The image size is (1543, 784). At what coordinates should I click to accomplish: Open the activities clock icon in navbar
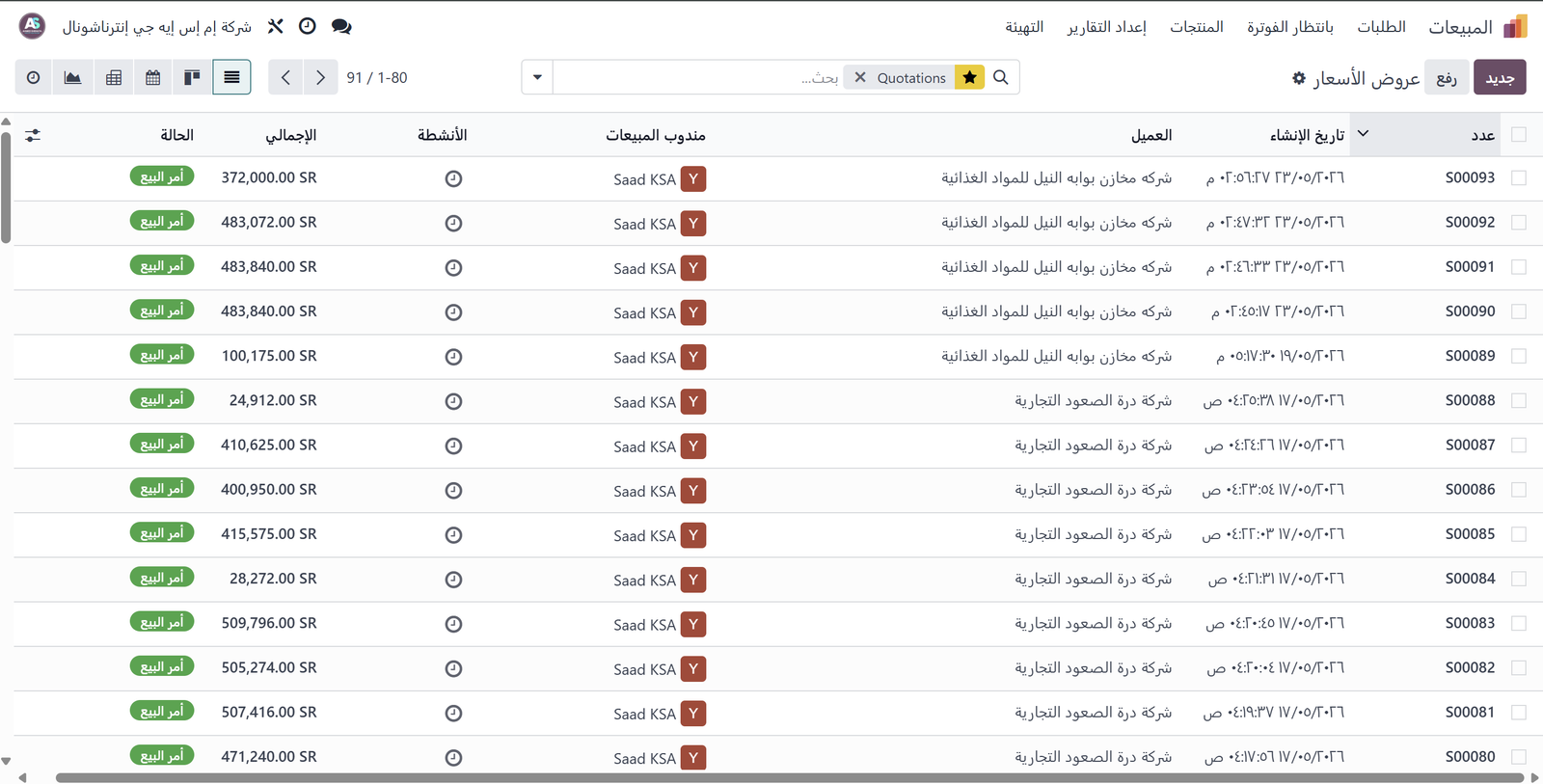click(x=308, y=27)
